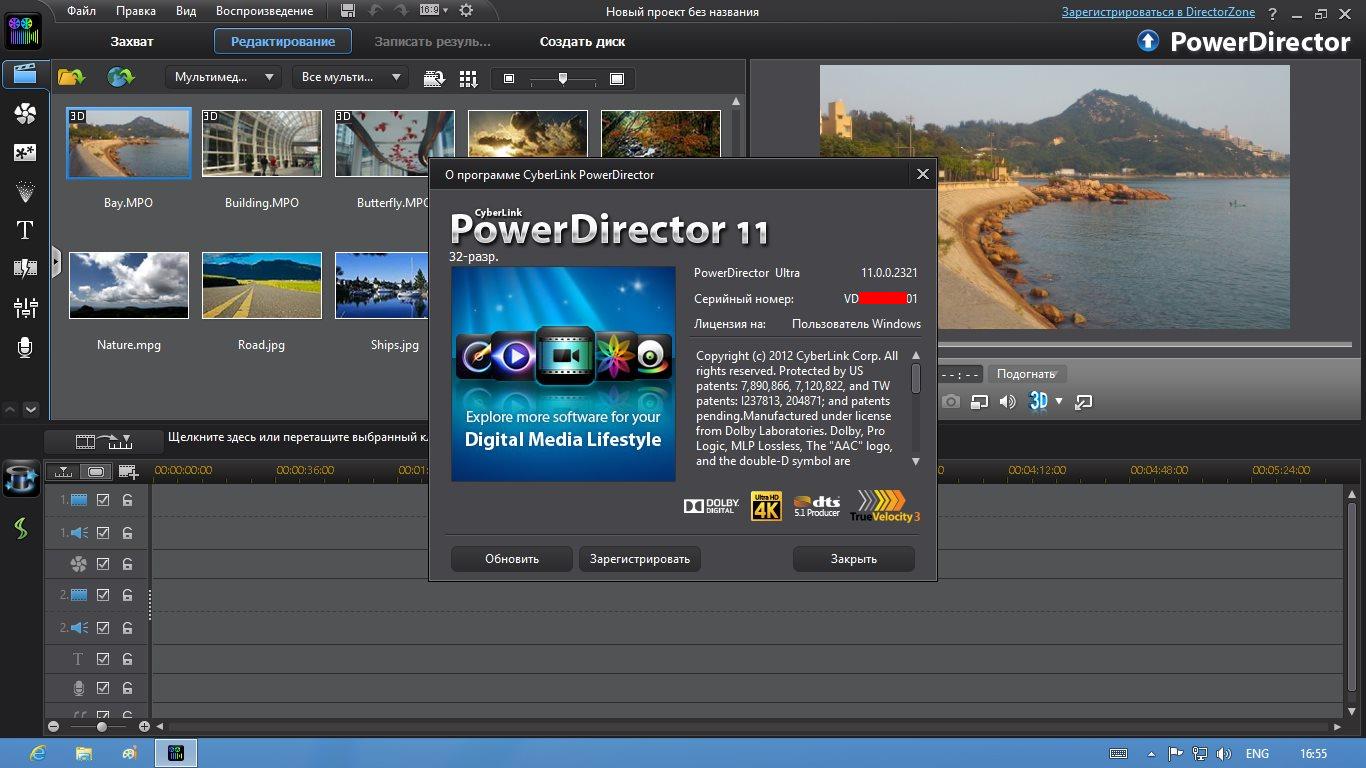Click the timeline zoom-in plus button
This screenshot has height=768, width=1366.
click(145, 727)
